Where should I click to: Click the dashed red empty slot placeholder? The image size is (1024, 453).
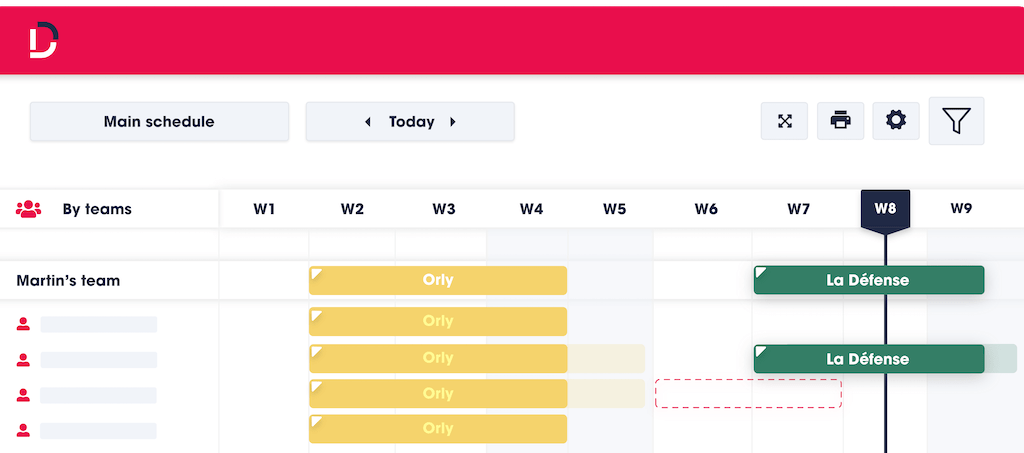click(748, 393)
